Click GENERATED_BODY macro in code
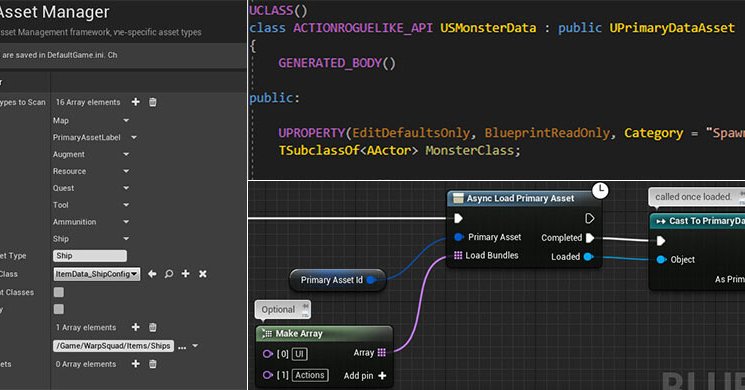This screenshot has width=745, height=390. (330, 63)
